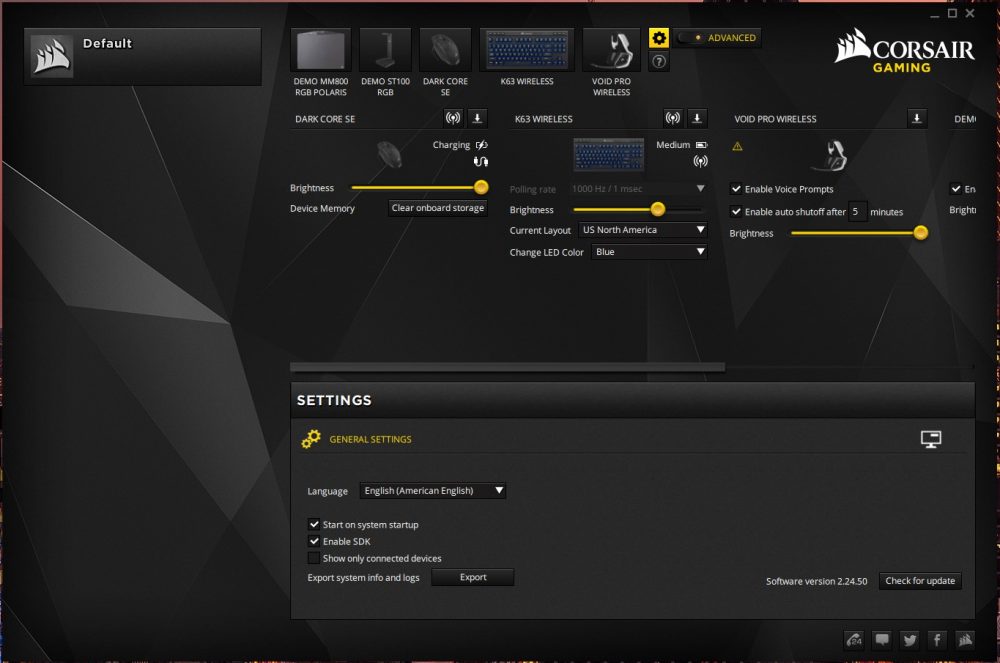Click the Medium battery level icon for K63
1000x663 pixels.
point(702,145)
